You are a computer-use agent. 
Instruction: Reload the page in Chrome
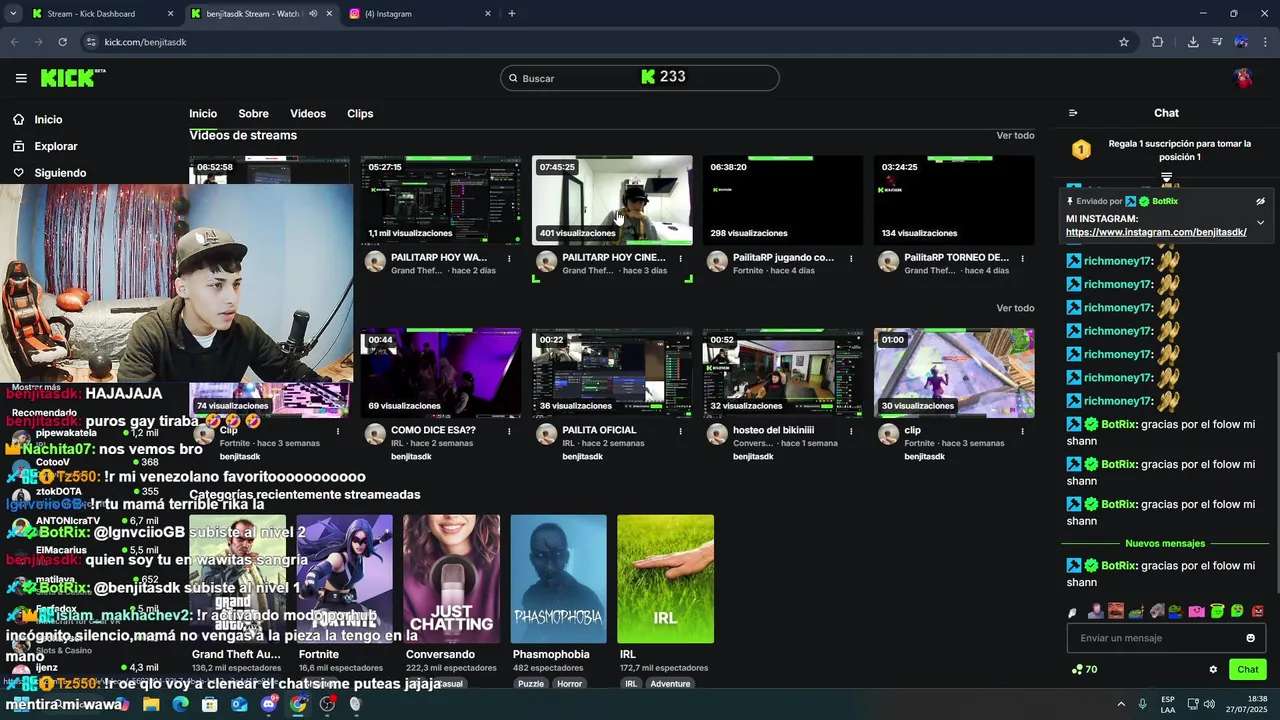[63, 42]
